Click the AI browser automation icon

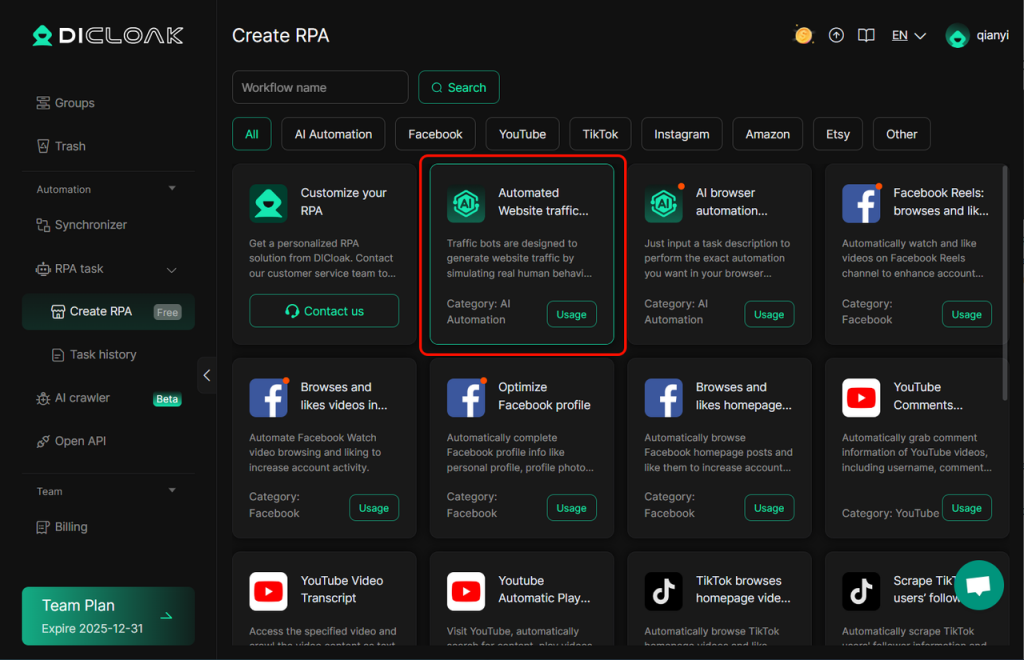click(x=664, y=203)
